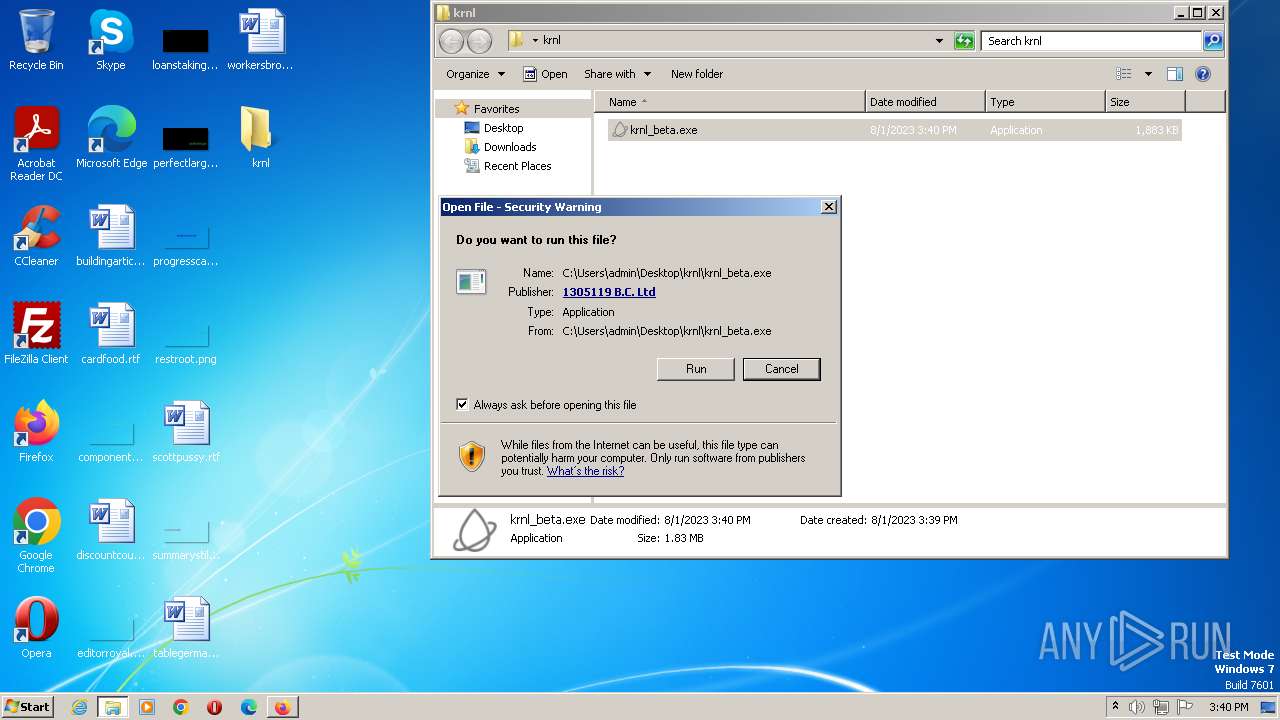
Task: Click Open in Explorer toolbar
Action: [545, 74]
